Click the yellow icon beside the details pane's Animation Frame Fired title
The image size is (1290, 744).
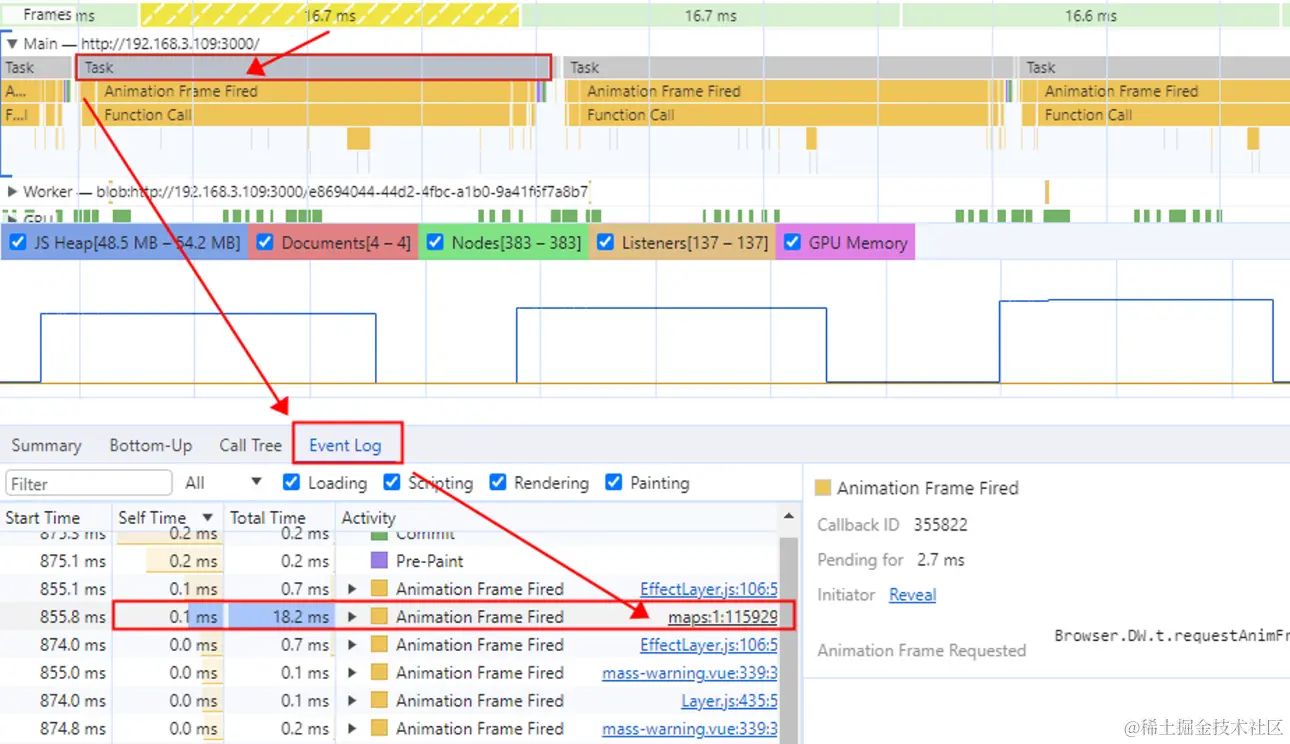[823, 488]
